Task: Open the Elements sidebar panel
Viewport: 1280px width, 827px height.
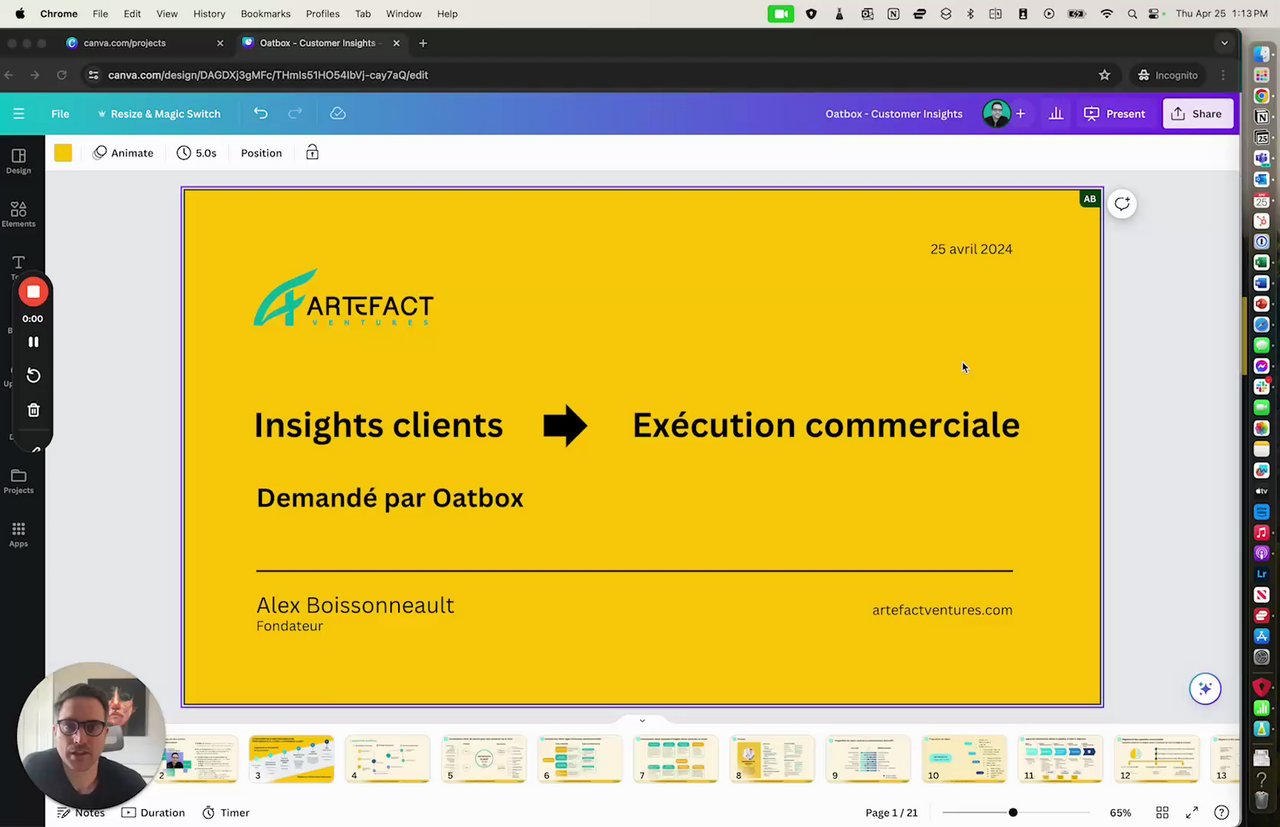Action: [18, 214]
